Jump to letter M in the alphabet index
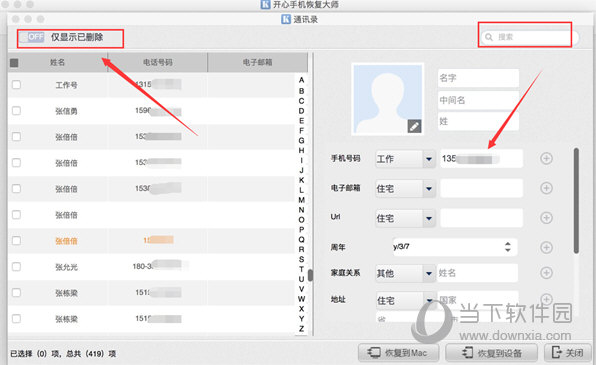 (301, 200)
